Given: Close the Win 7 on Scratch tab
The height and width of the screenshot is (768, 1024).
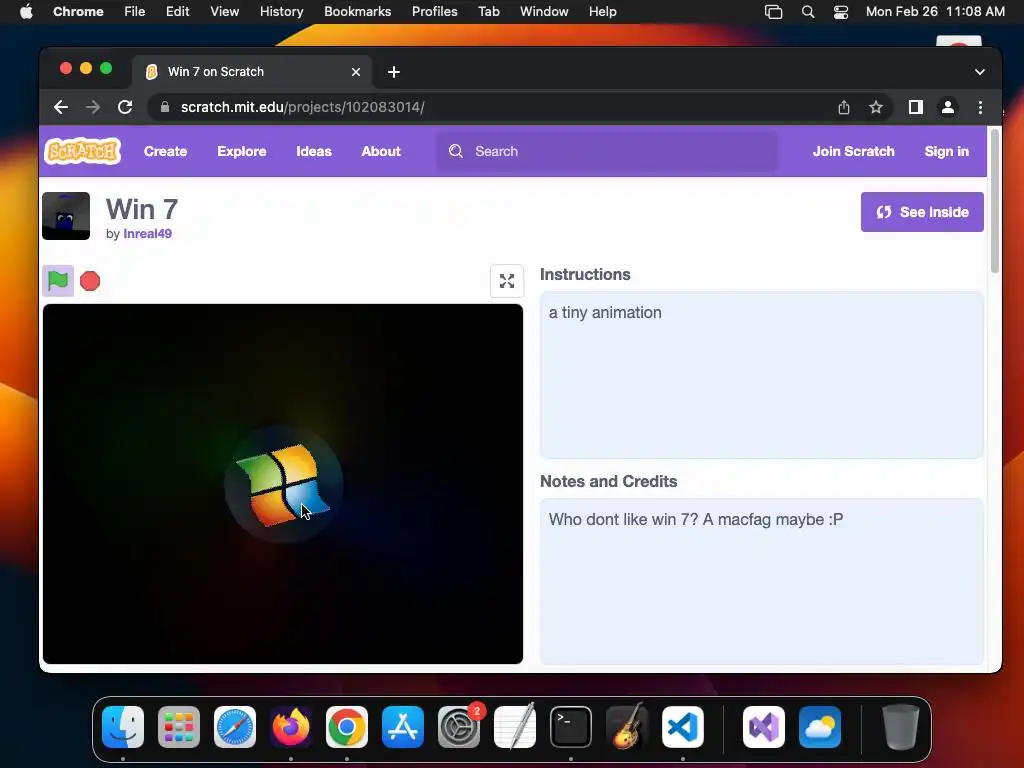Looking at the screenshot, I should [356, 72].
